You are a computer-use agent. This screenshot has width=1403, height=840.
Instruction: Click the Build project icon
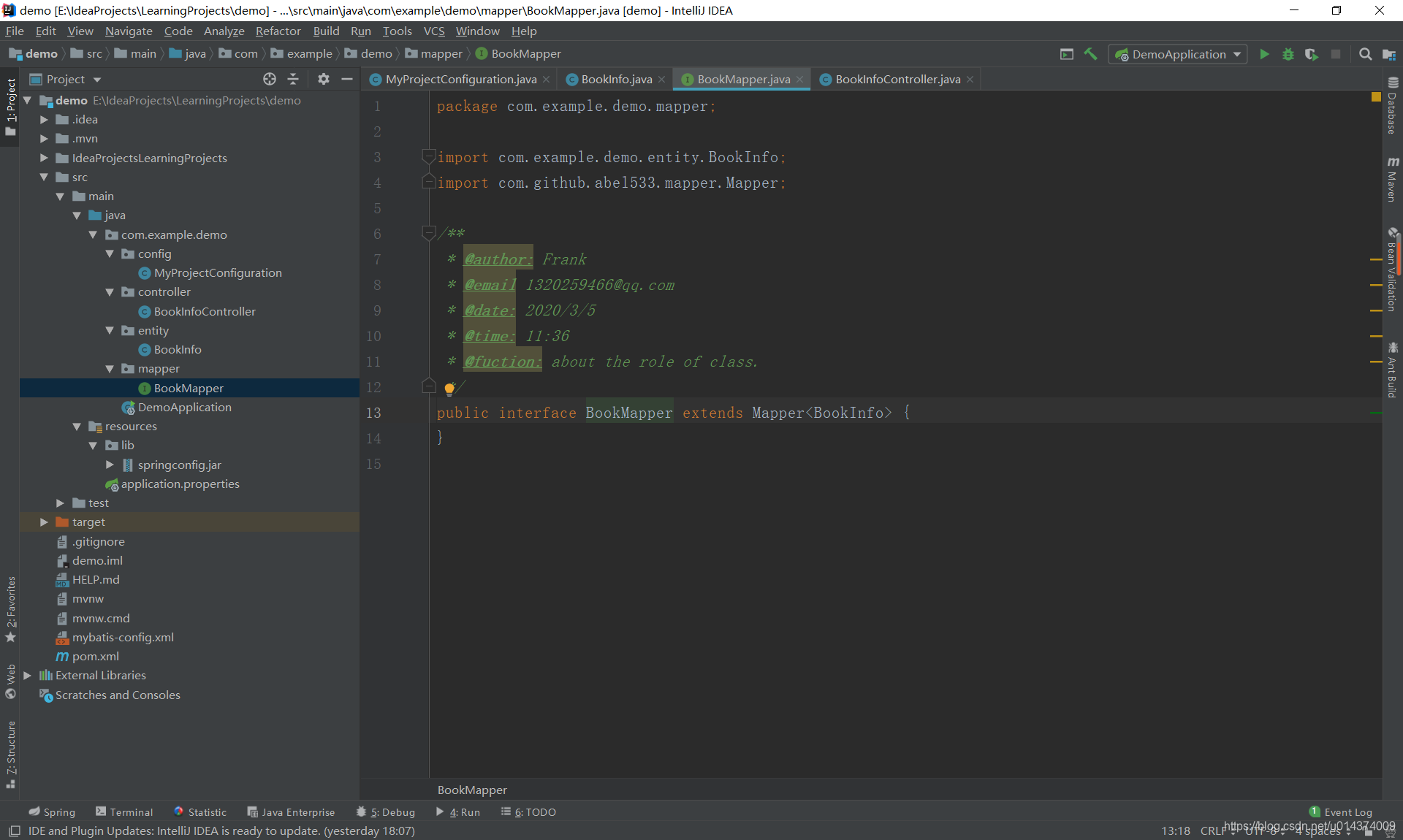click(1091, 53)
